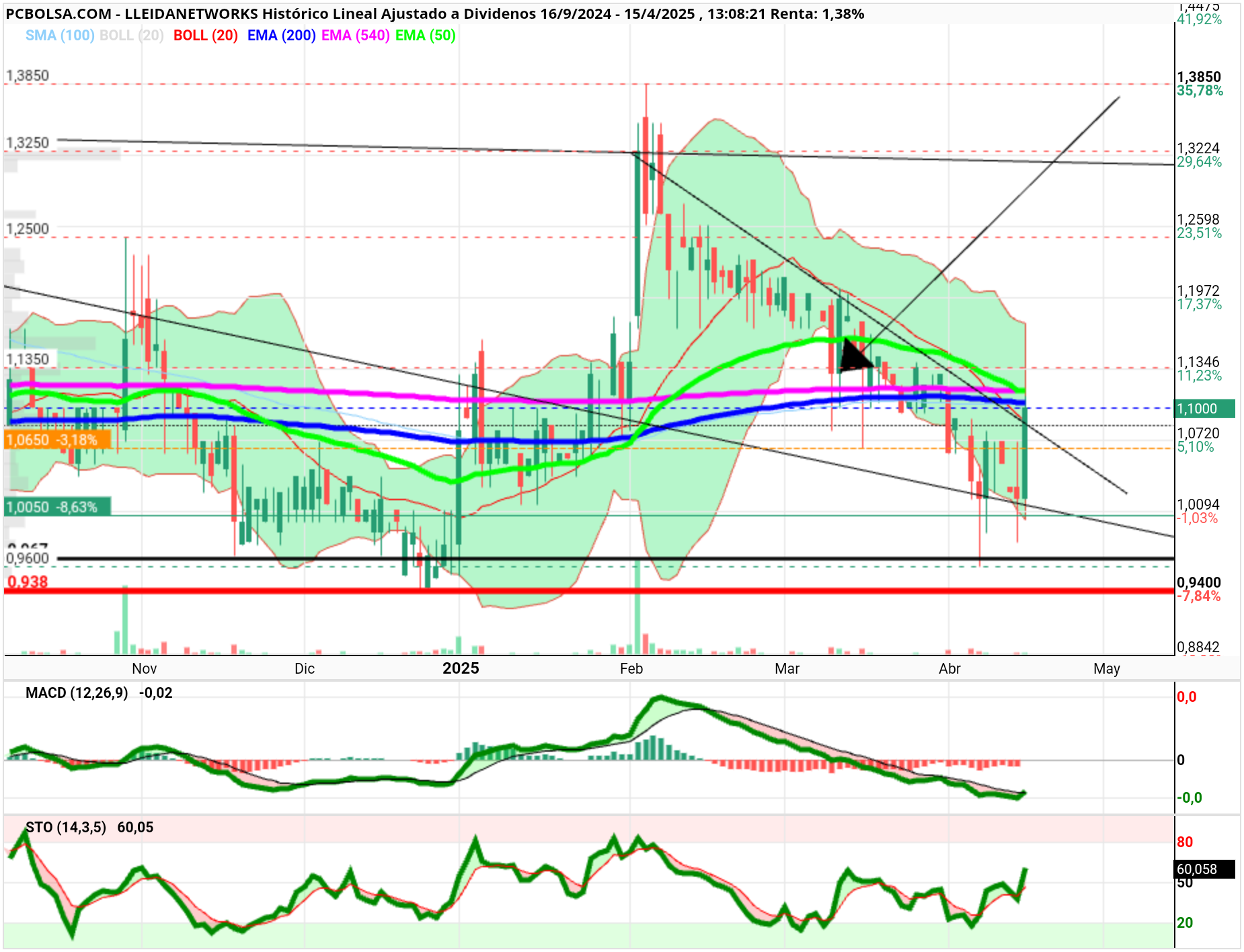
Task: Click the grey BOLL (20) legend label
Action: [x=132, y=36]
